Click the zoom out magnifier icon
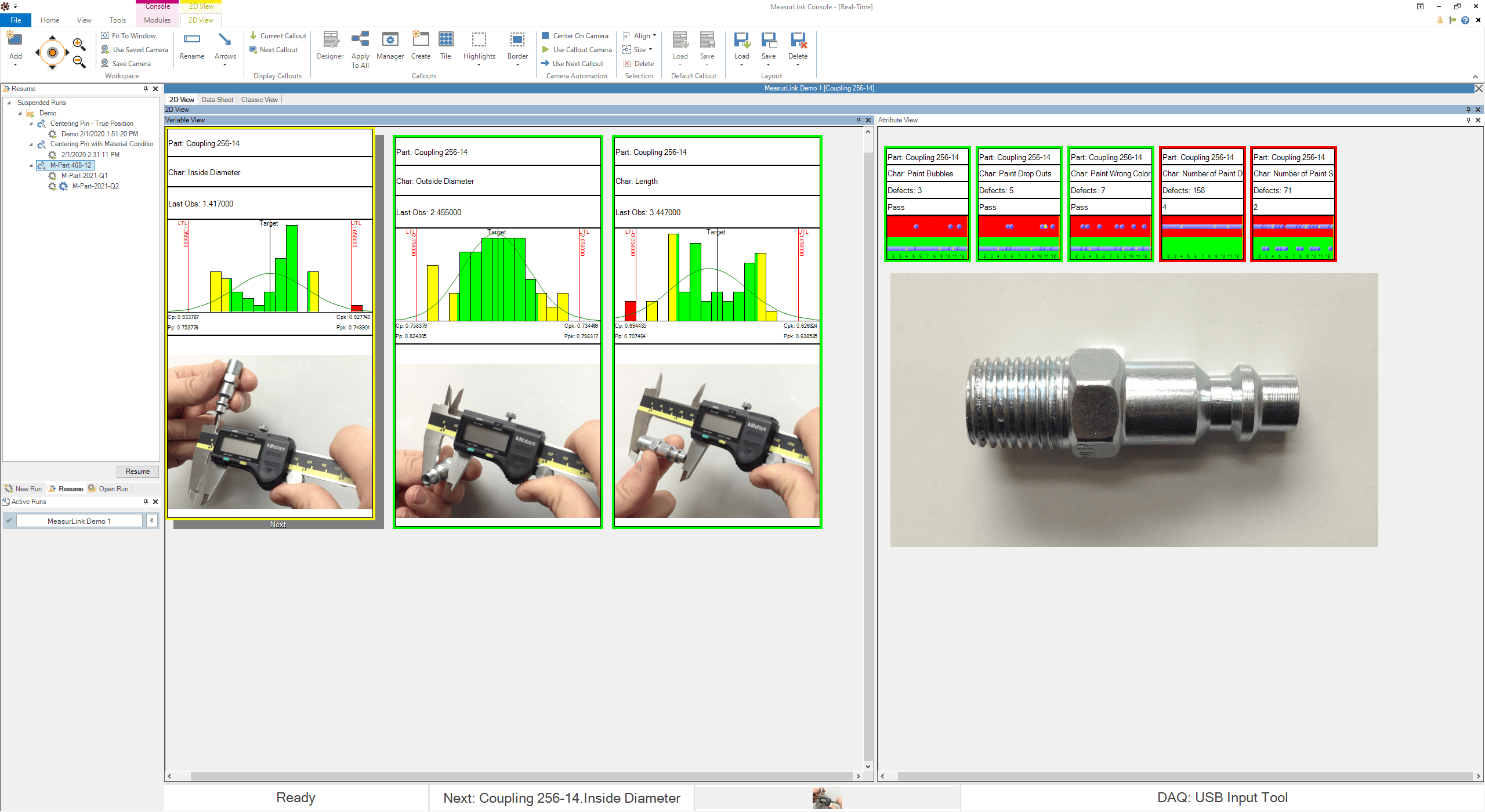The image size is (1485, 812). tap(79, 61)
